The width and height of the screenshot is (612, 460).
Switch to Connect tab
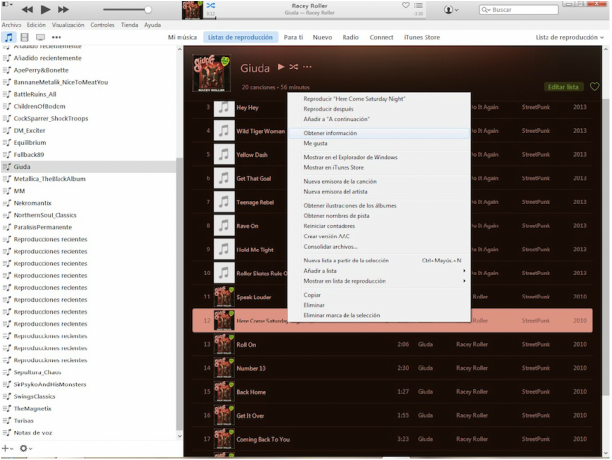381,37
